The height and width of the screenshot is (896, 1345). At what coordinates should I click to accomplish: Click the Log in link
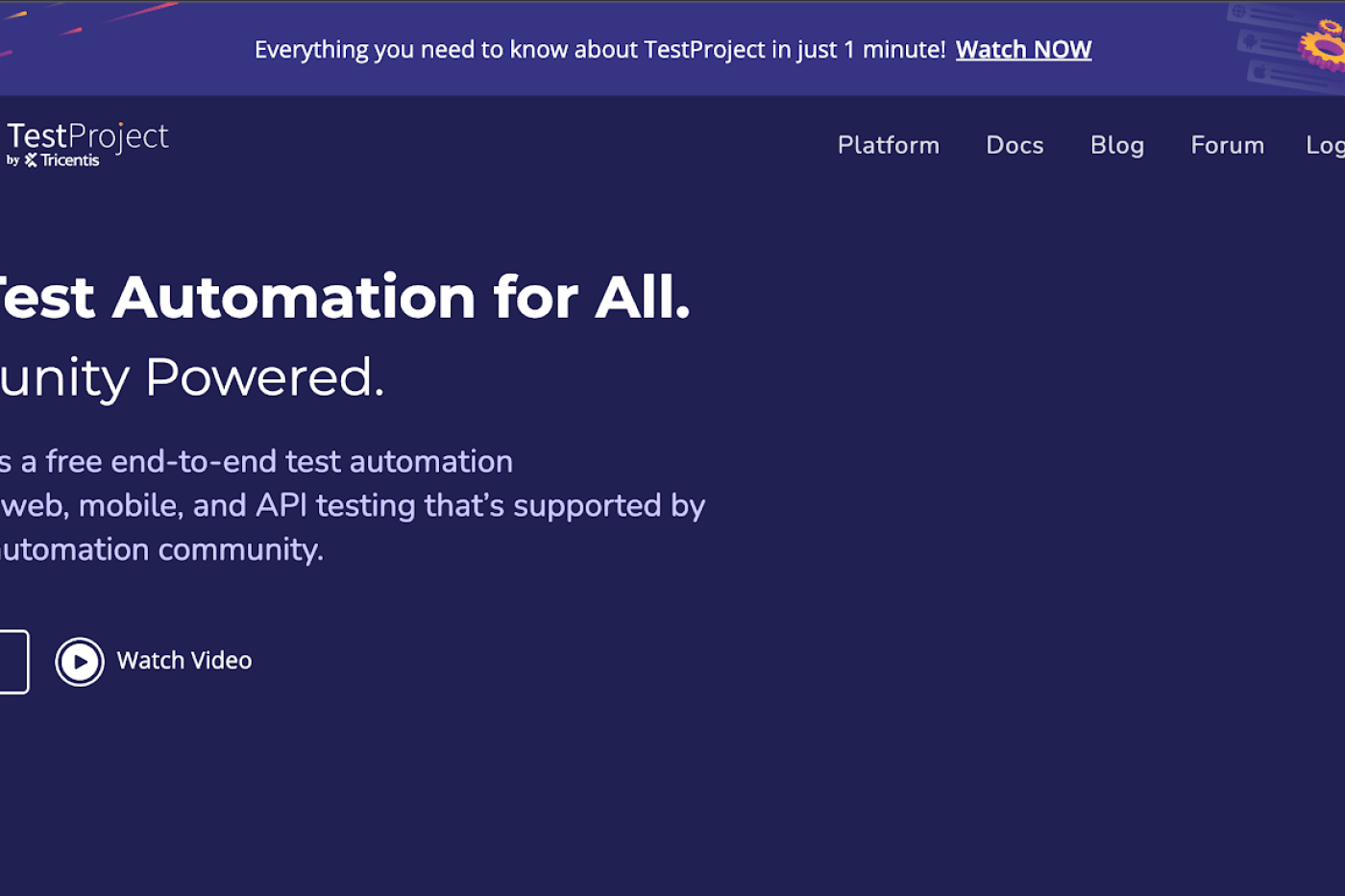1328,145
